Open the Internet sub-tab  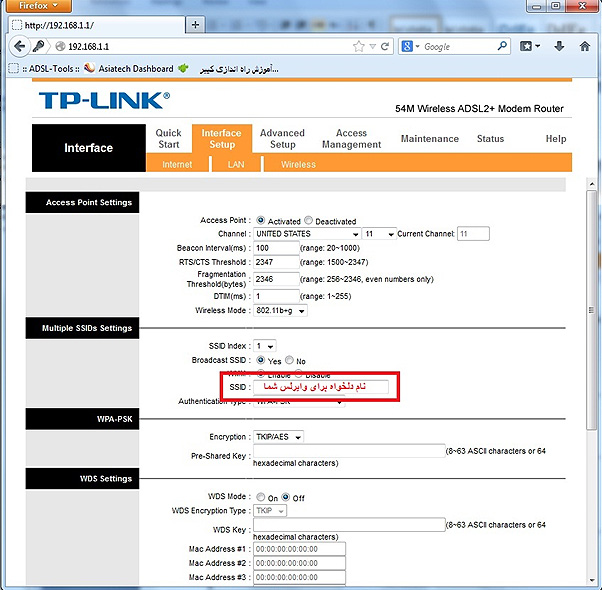click(x=177, y=164)
